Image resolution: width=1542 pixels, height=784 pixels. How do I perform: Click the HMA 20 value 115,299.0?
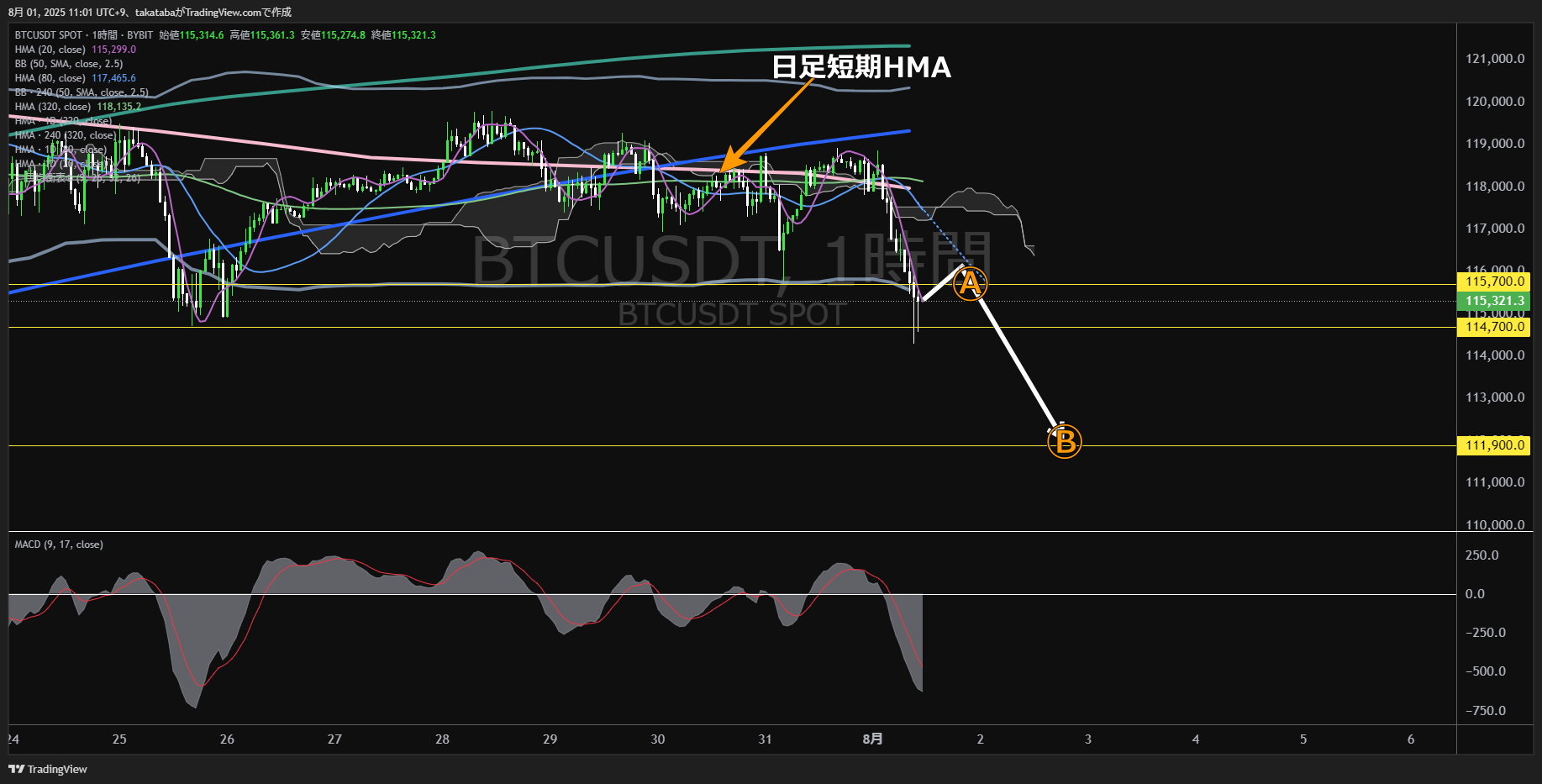point(114,50)
